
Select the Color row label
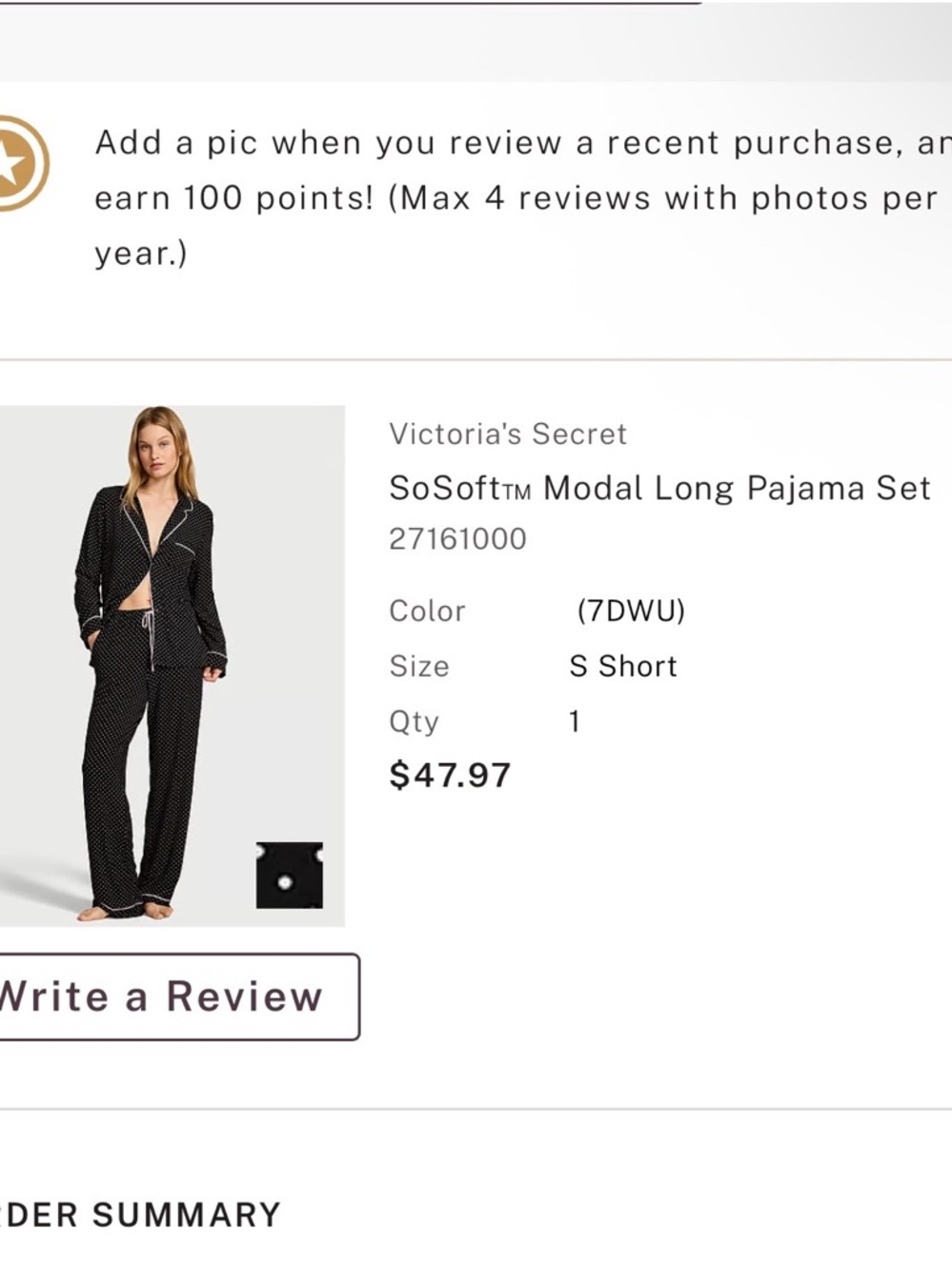coord(426,611)
